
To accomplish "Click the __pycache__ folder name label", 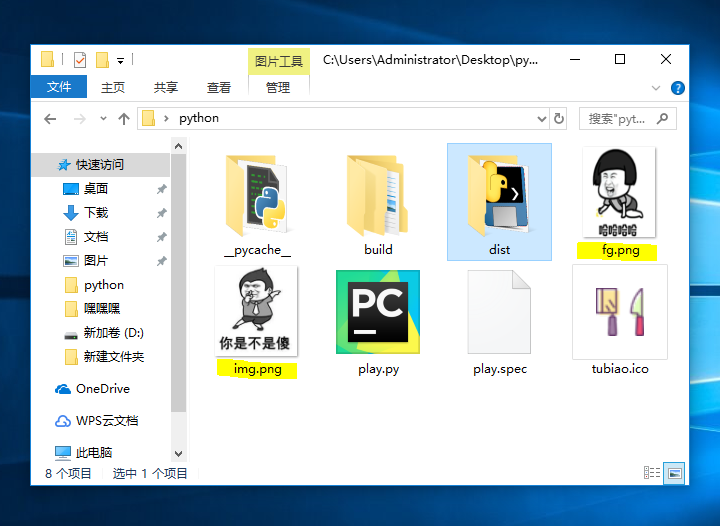I will tap(258, 250).
